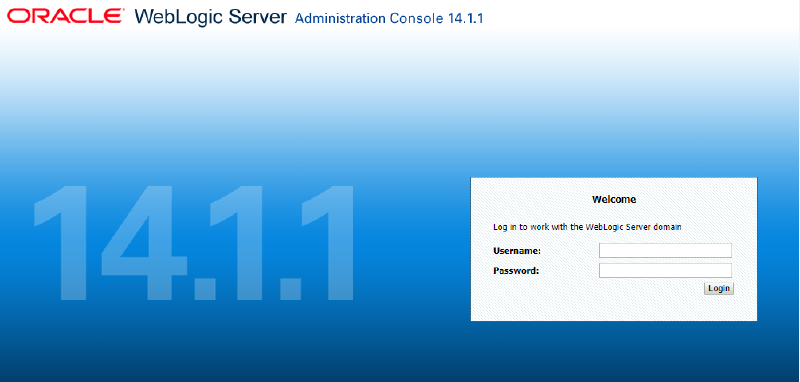Click 'Administration Console 14.1.1' header text
800x382 pixels.
389,19
